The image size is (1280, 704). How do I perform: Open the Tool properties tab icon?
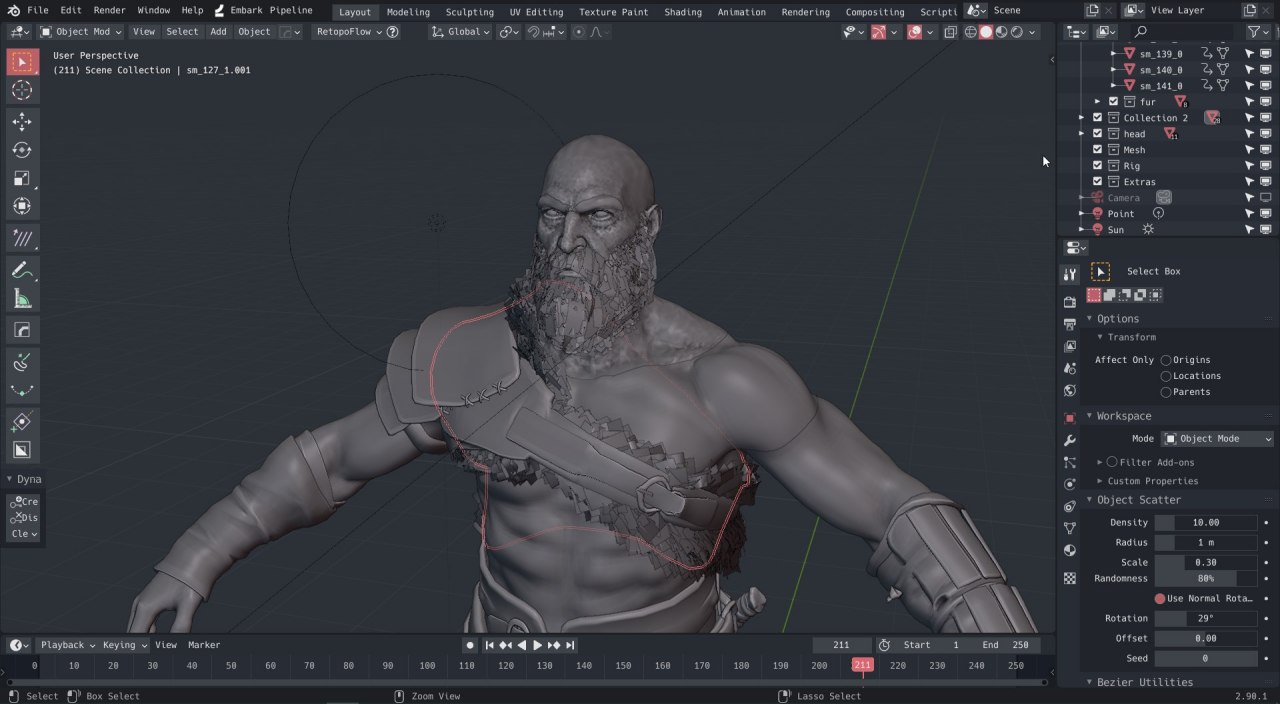1069,274
